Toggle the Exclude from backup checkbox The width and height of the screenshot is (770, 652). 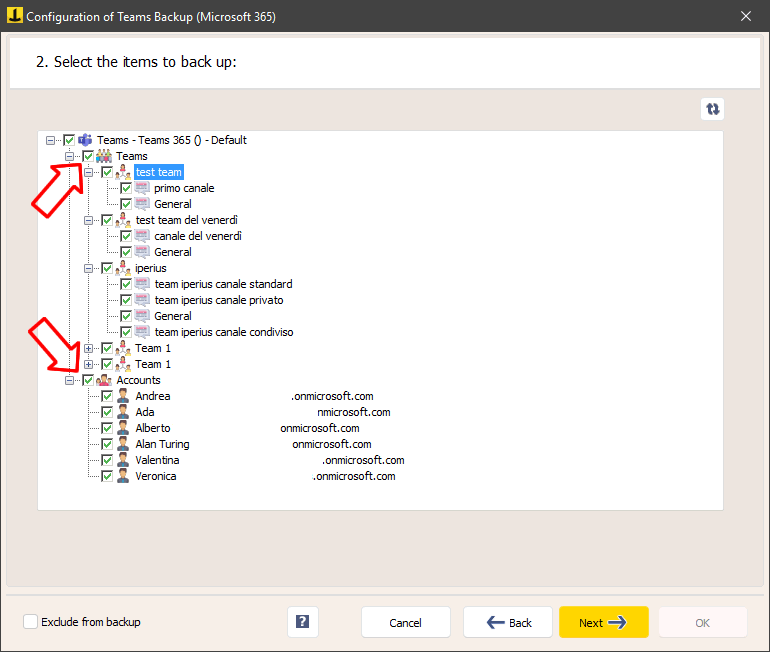(30, 622)
